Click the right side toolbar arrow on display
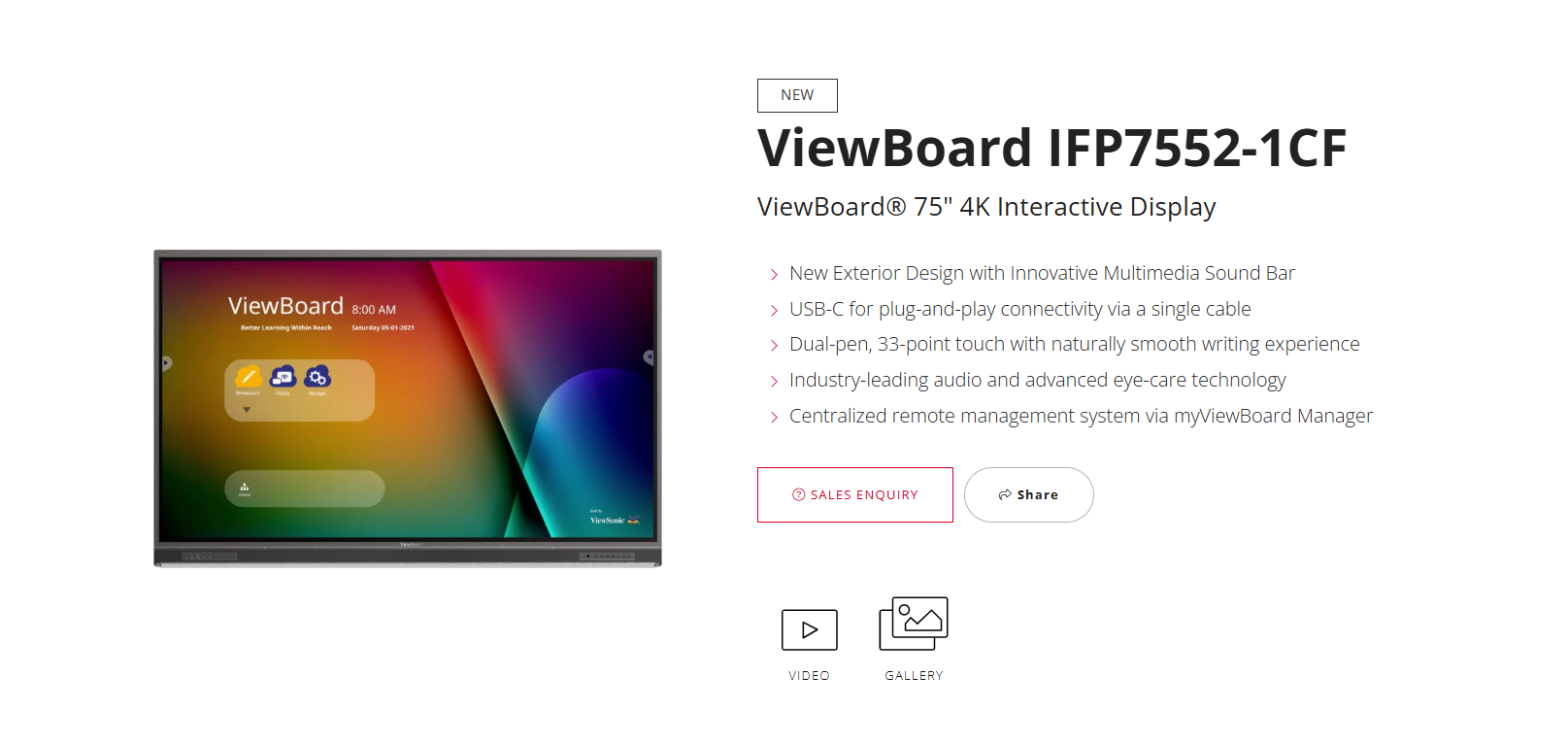Screen dimensions: 1568x744 (x=649, y=357)
